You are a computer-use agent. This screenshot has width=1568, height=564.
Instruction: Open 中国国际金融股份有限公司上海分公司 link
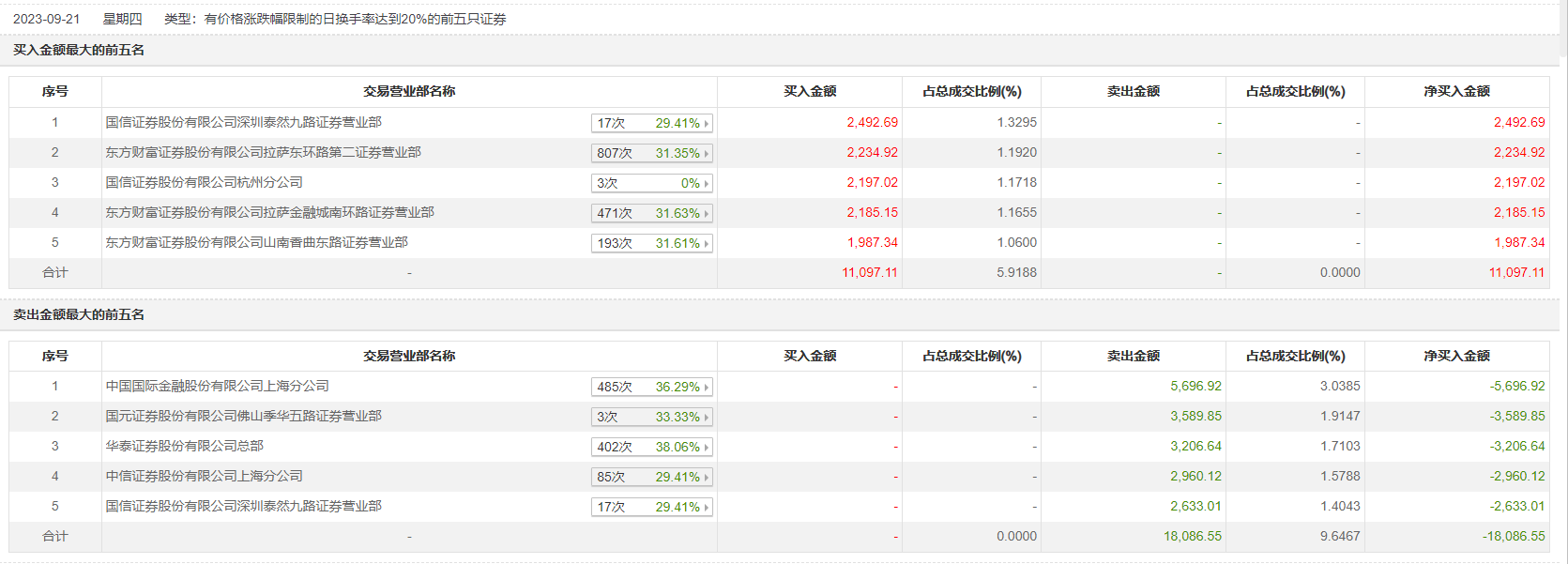pyautogui.click(x=217, y=386)
